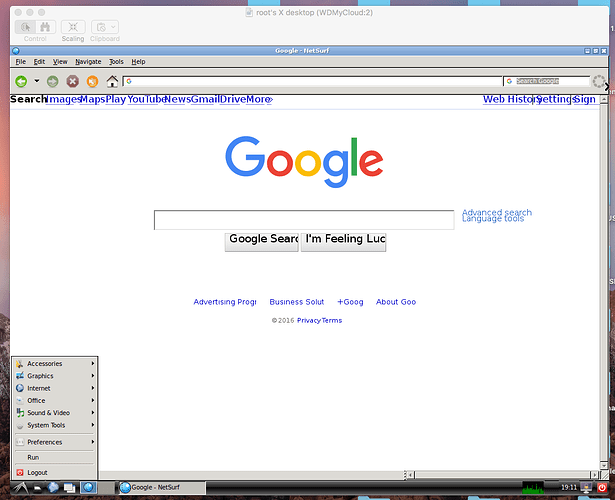Open the Web History link
Viewport: 615px width, 500px height.
(507, 99)
